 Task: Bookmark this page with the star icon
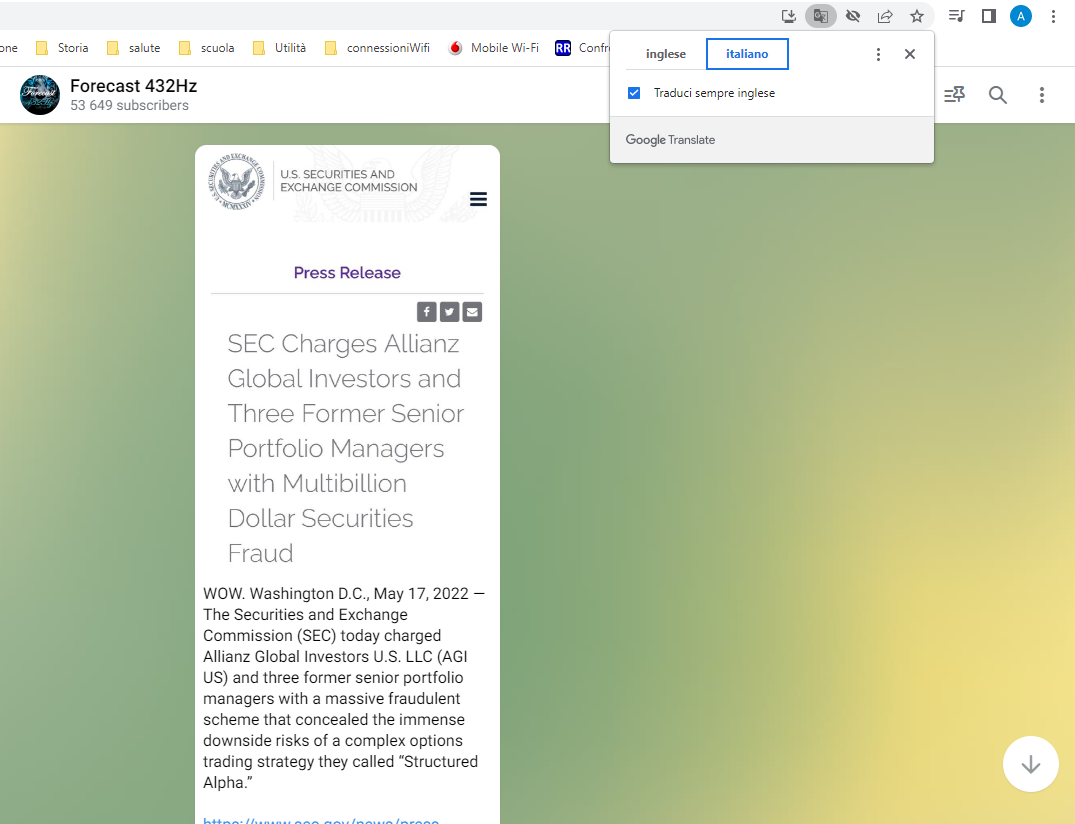[917, 16]
